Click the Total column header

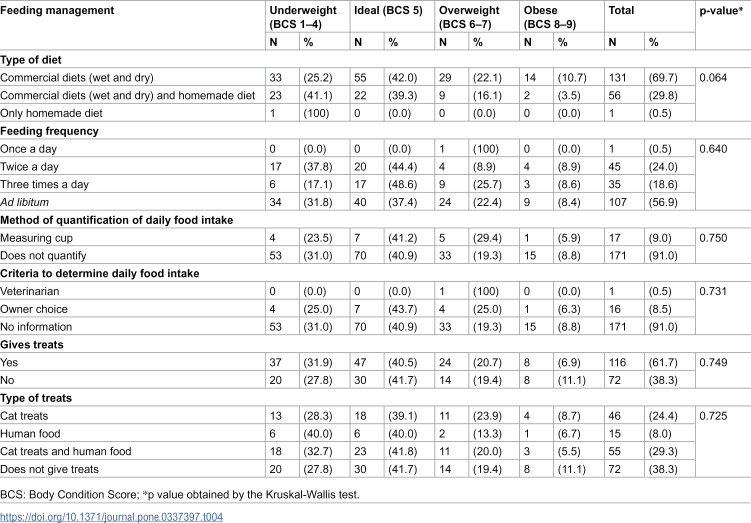click(621, 11)
